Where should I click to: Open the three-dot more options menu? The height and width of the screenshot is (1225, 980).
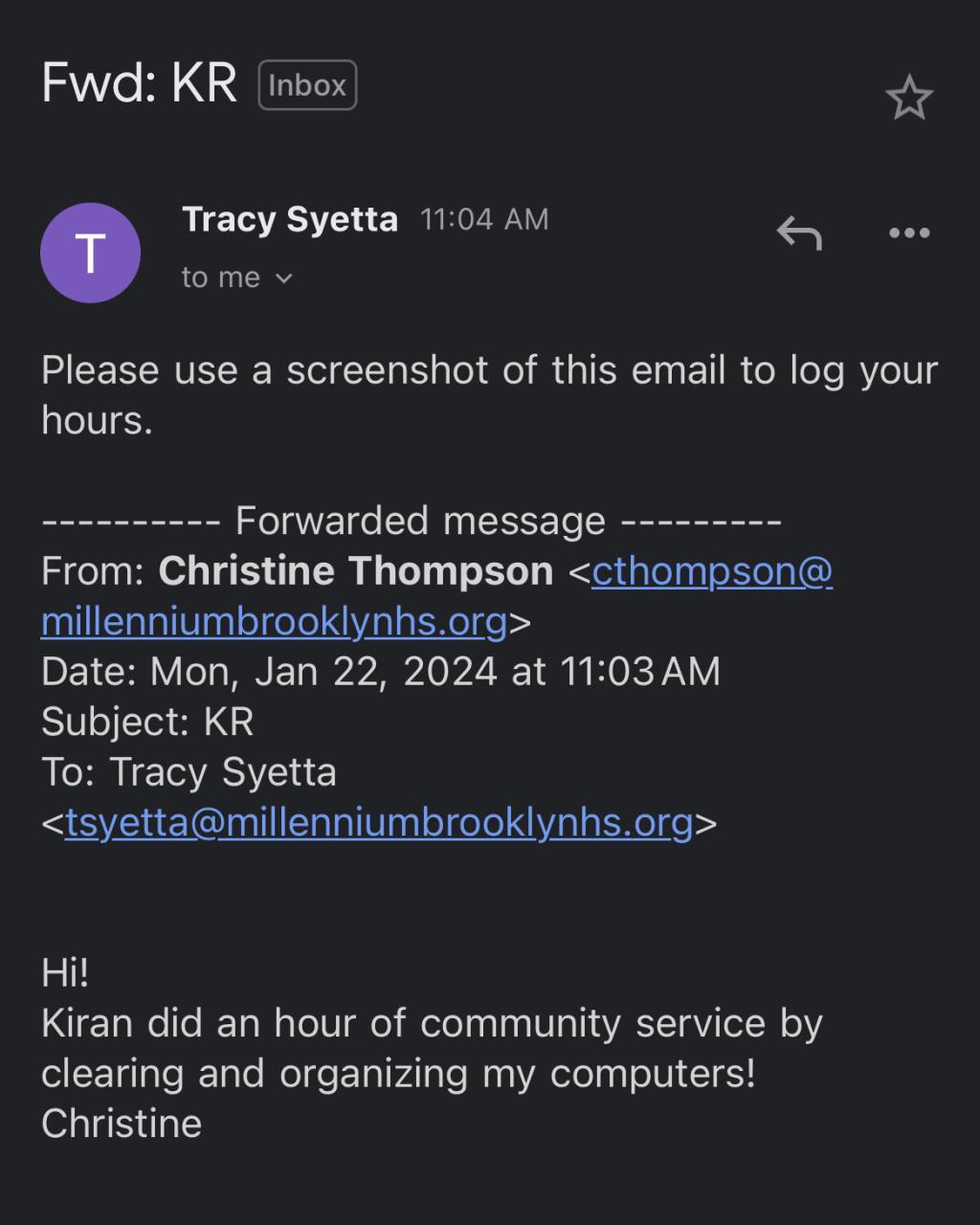click(908, 233)
